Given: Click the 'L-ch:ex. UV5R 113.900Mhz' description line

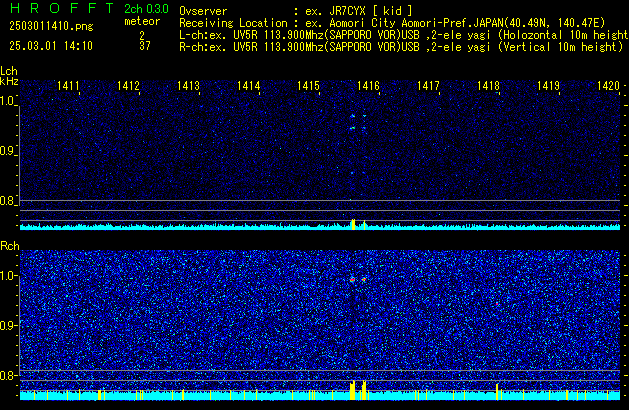Looking at the screenshot, I should tap(404, 35).
